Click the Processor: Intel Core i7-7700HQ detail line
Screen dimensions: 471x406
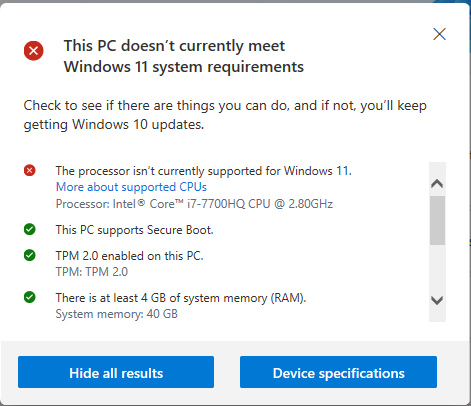(194, 204)
